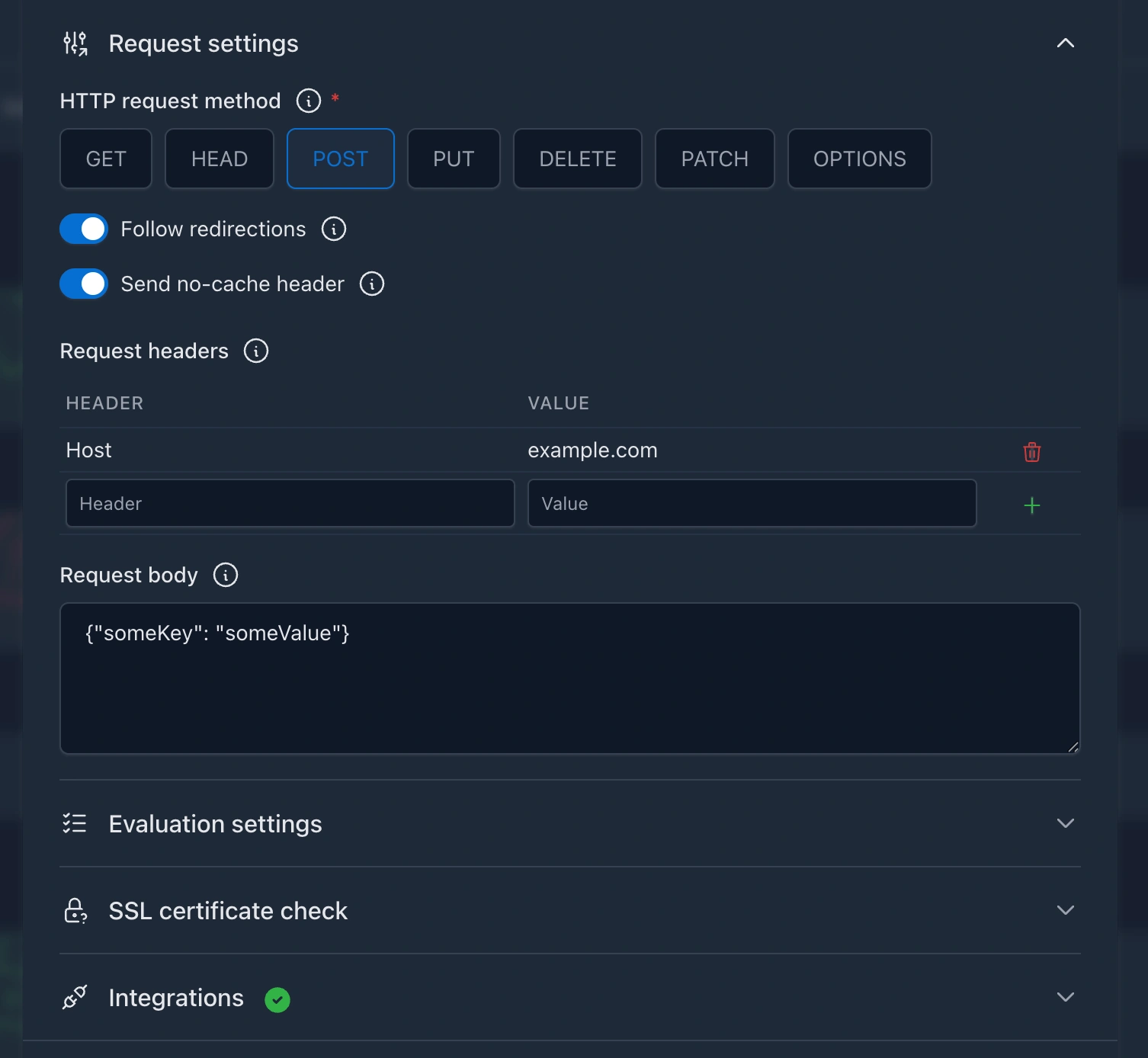
Task: Open the Integrations section chevron
Action: [1065, 997]
